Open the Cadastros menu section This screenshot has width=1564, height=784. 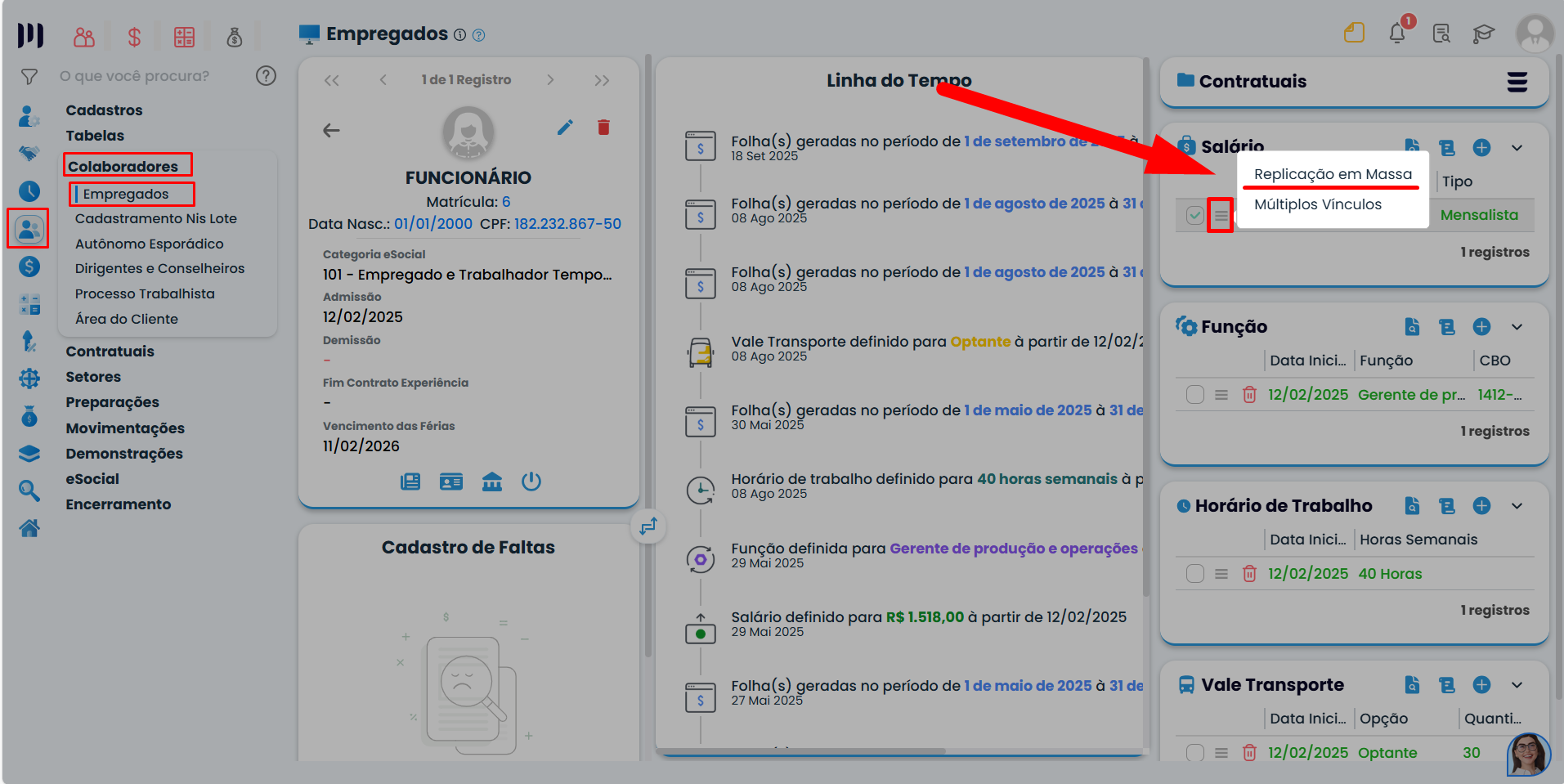click(104, 110)
